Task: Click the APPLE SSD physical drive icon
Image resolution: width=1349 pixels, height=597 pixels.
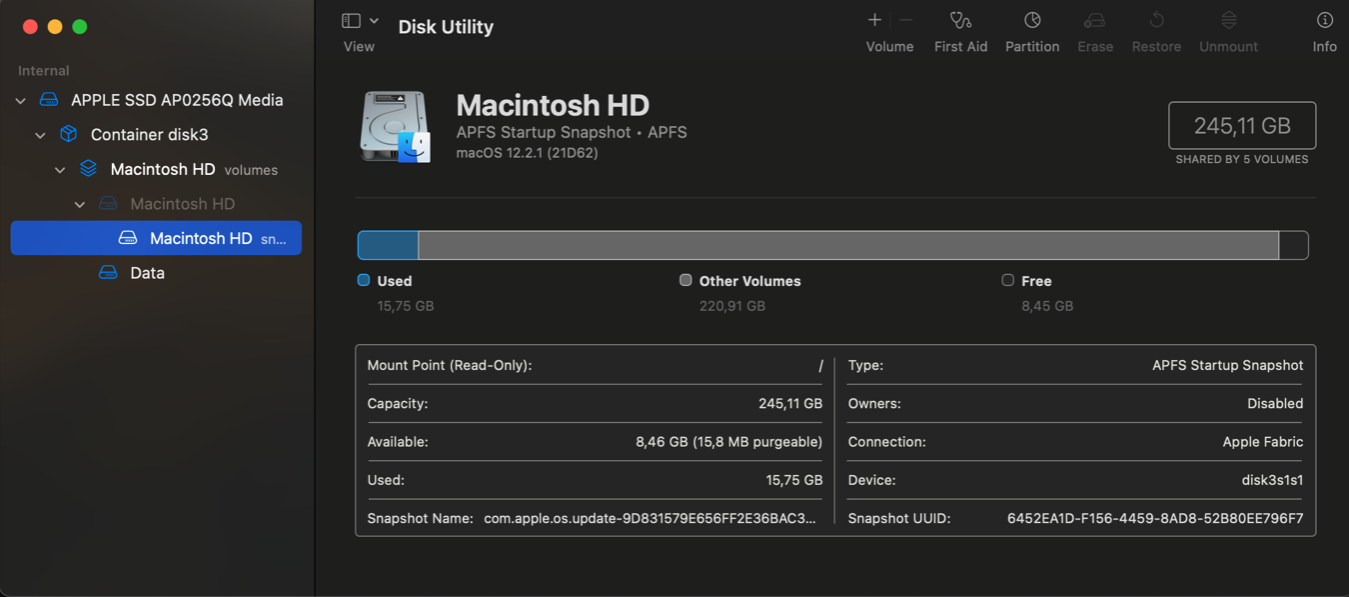Action: pyautogui.click(x=49, y=100)
